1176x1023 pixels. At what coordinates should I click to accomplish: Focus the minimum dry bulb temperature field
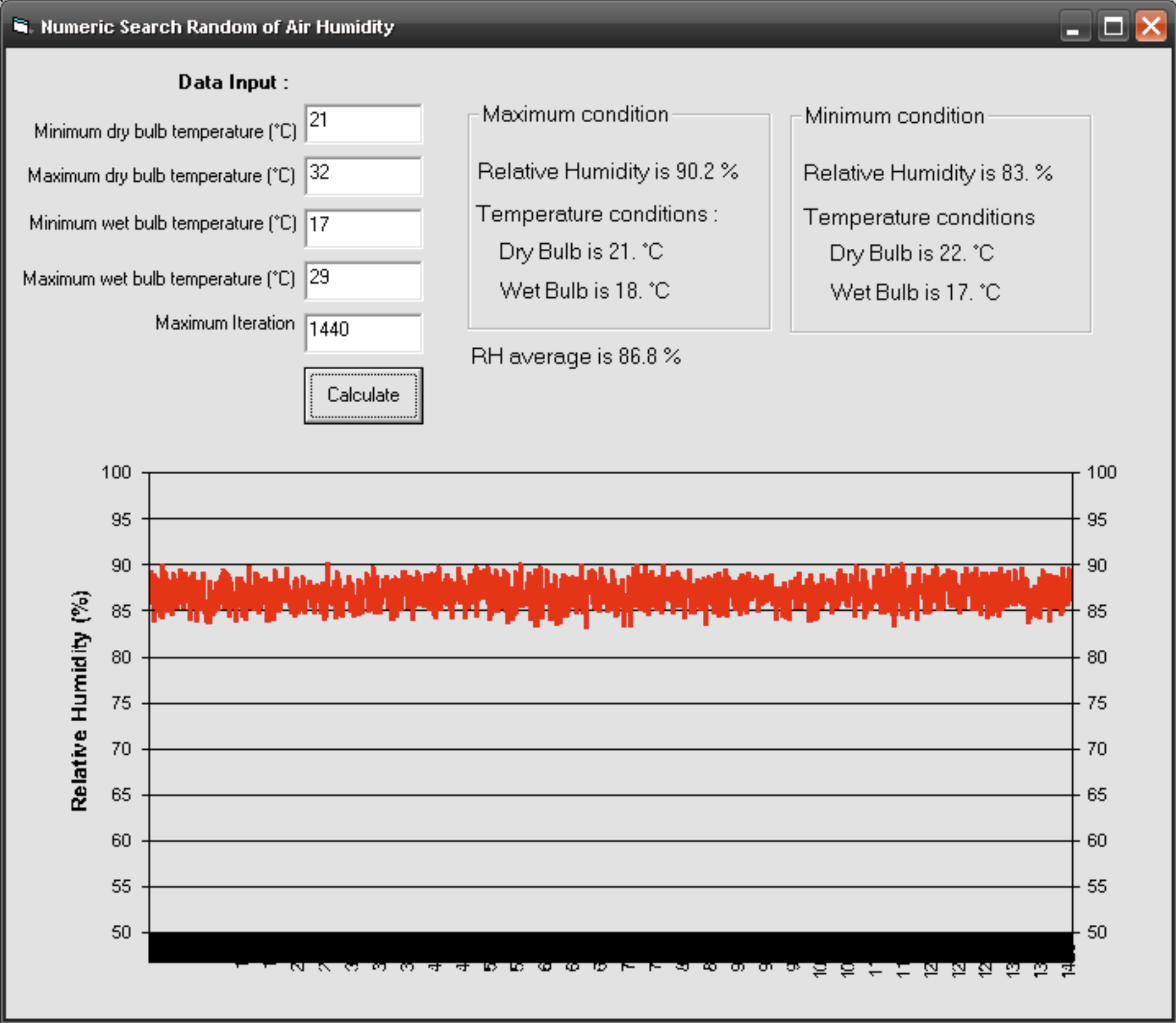(x=363, y=123)
